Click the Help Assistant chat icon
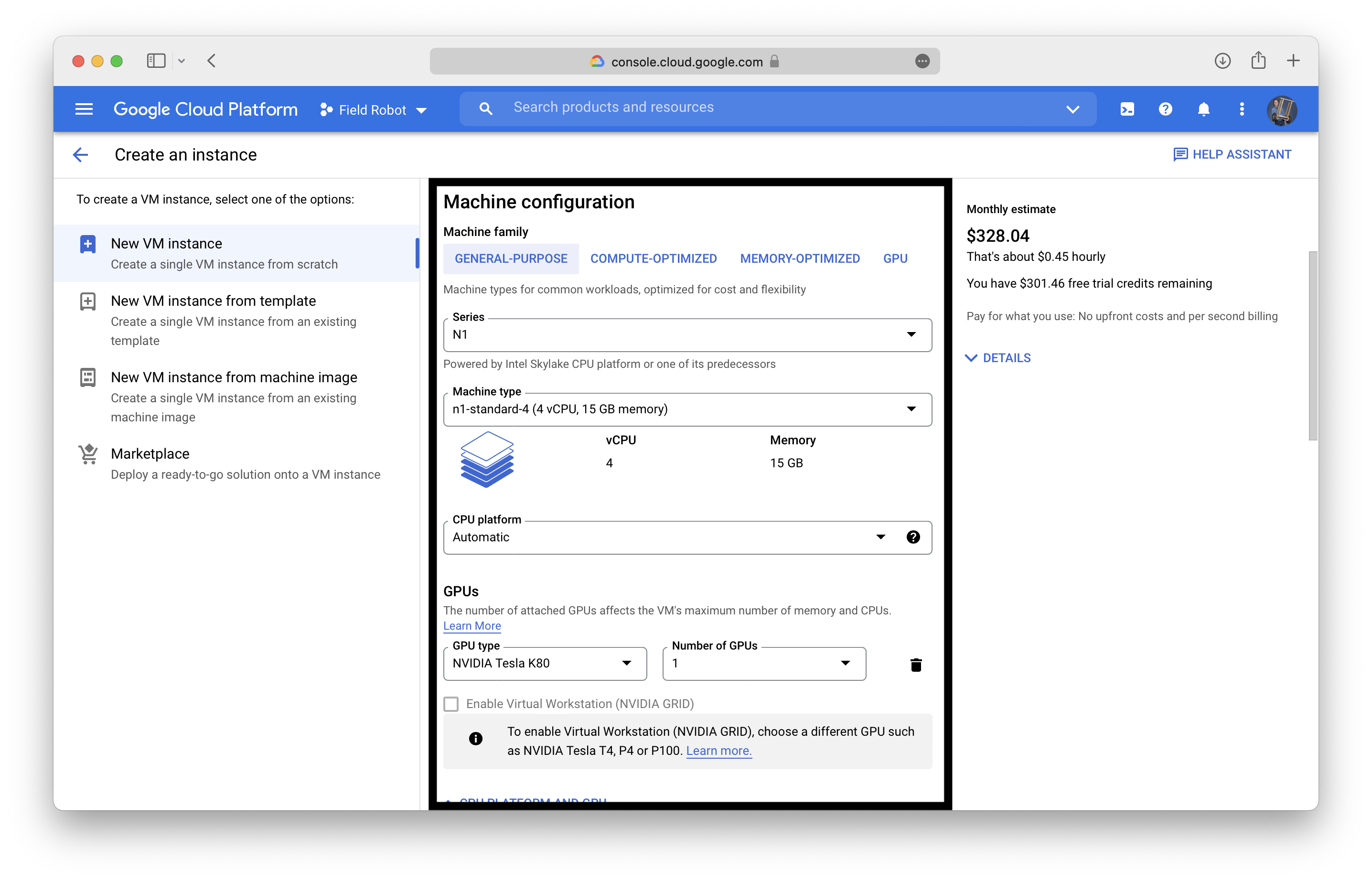The image size is (1372, 881). tap(1180, 154)
